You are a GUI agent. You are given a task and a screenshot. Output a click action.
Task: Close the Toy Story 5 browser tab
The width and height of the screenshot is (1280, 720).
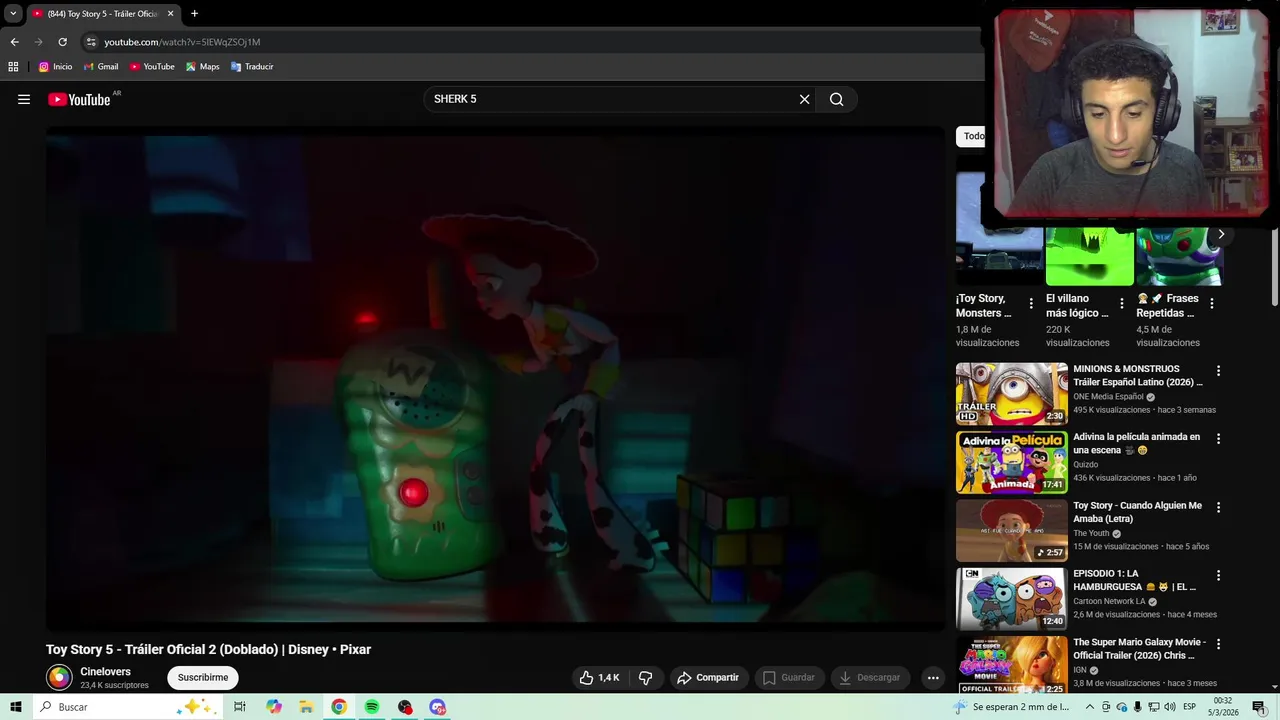(x=170, y=14)
